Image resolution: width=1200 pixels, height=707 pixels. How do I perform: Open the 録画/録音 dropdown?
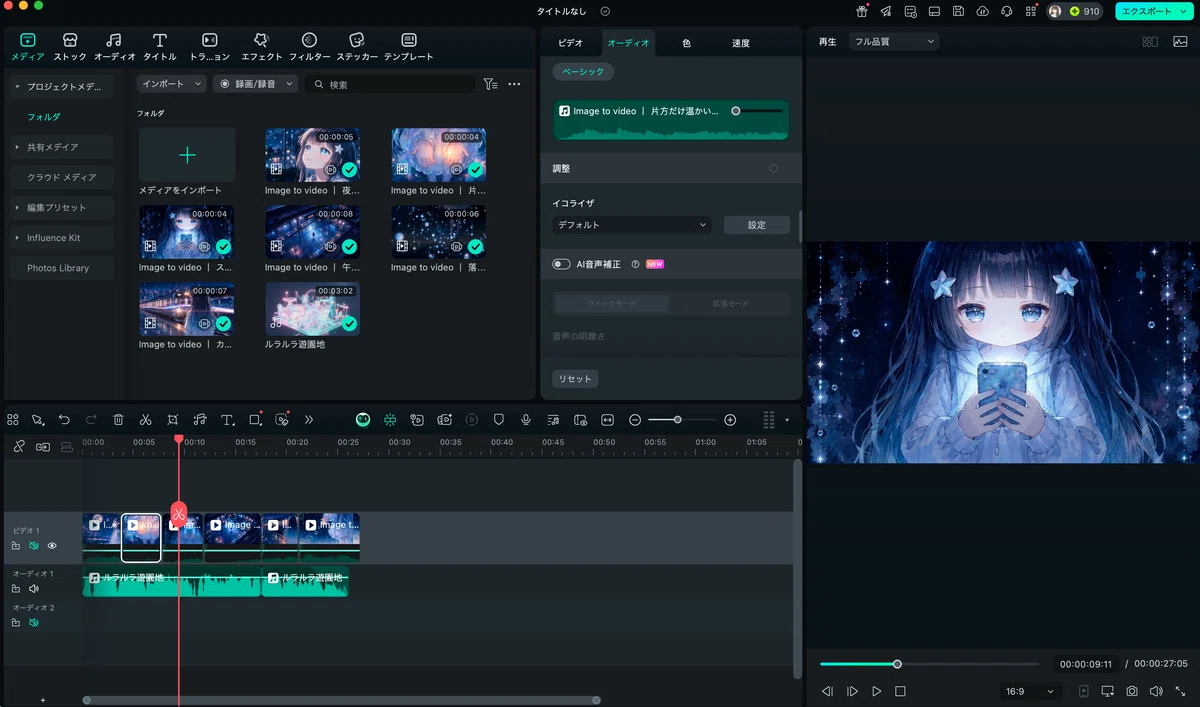coord(256,85)
